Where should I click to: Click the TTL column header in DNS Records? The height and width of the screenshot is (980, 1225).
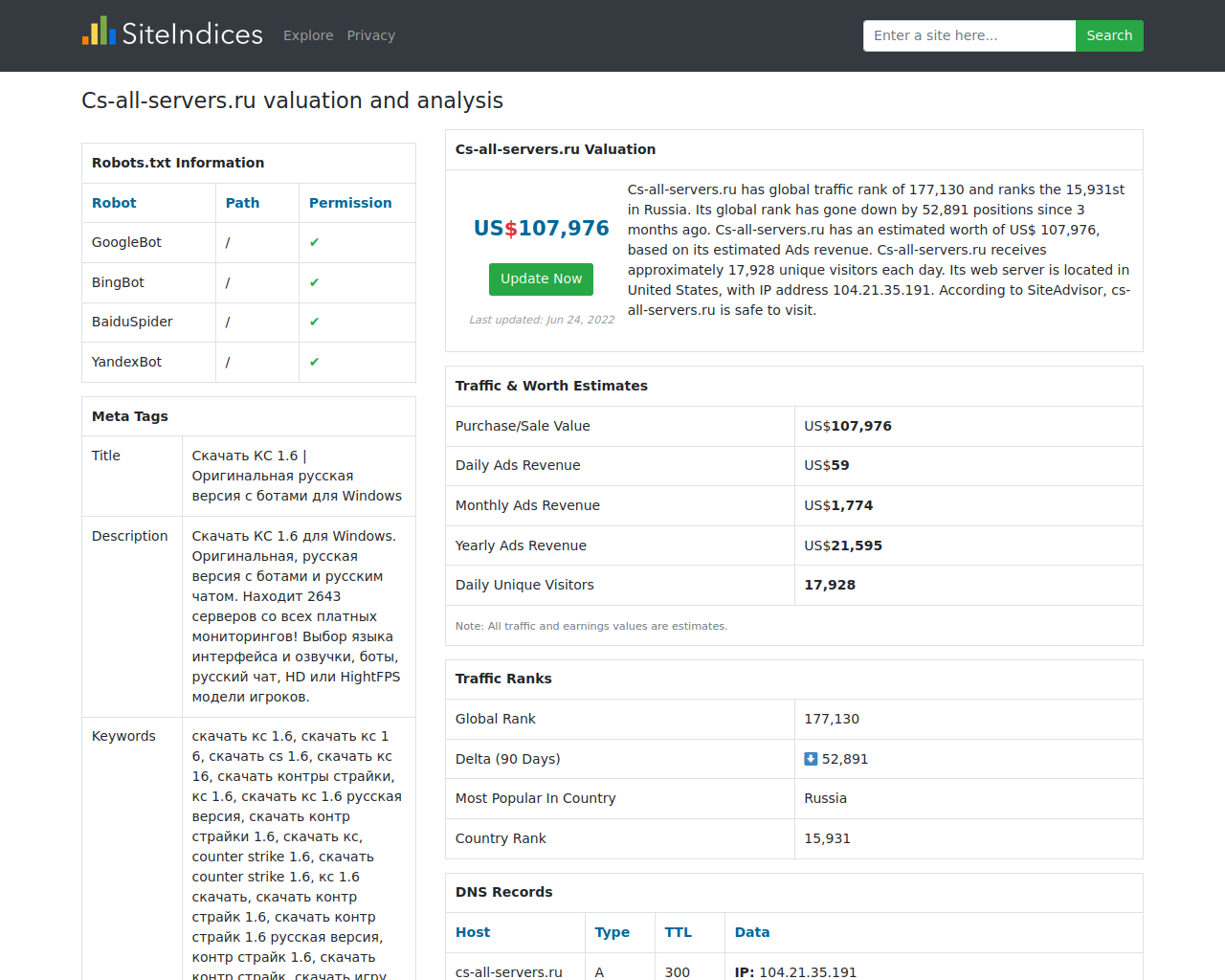tap(679, 932)
